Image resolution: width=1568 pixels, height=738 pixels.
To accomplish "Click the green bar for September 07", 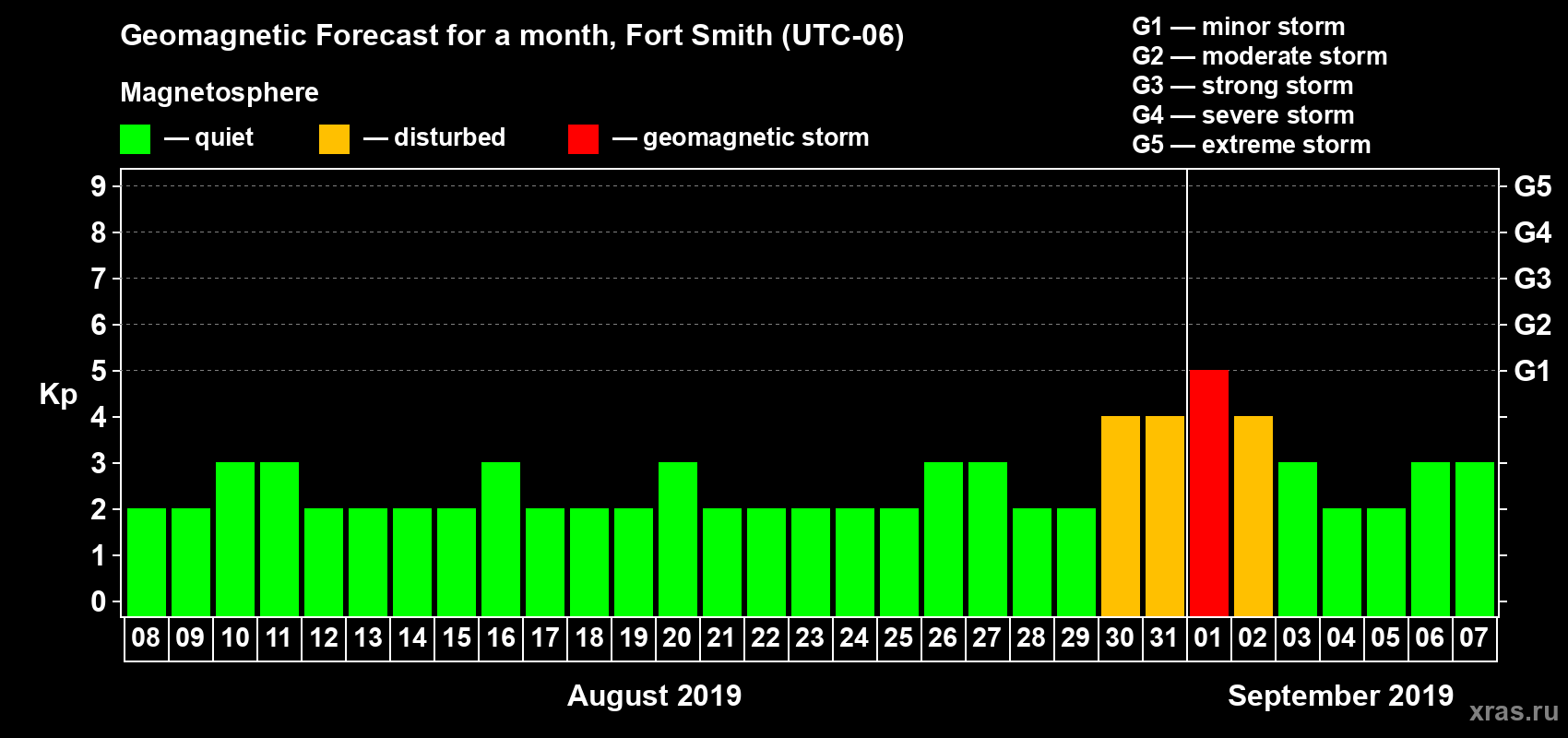I will 1475,539.
